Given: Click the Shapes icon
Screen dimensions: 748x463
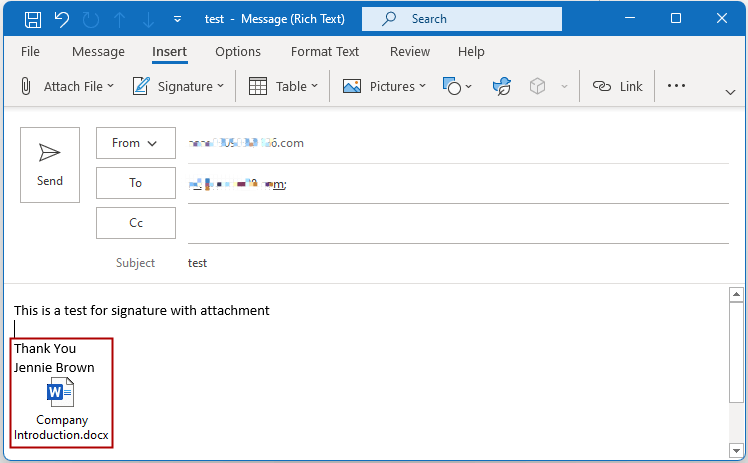Looking at the screenshot, I should coord(451,87).
